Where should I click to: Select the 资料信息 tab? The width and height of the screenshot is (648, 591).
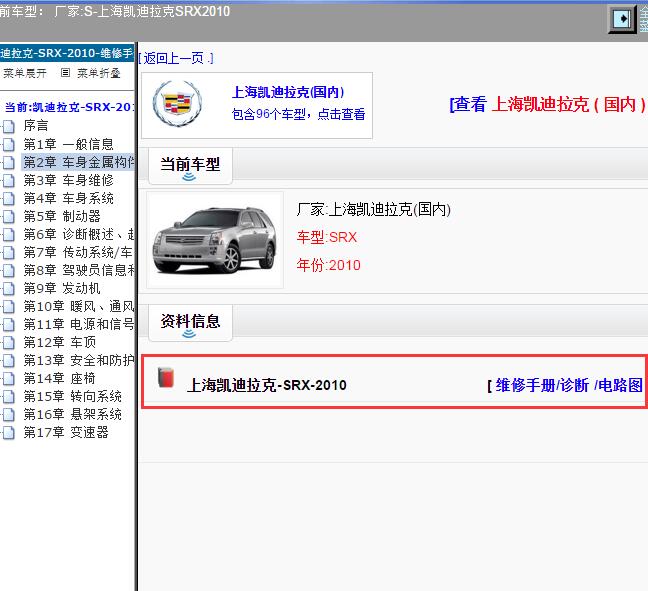point(190,322)
